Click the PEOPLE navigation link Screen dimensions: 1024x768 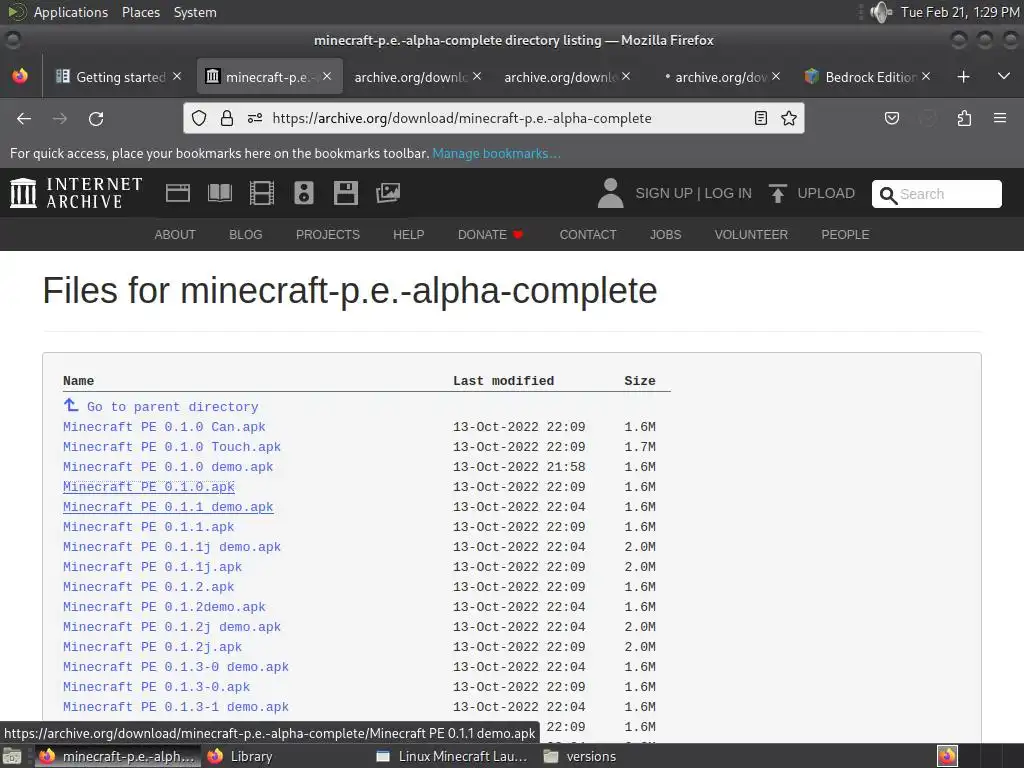845,234
